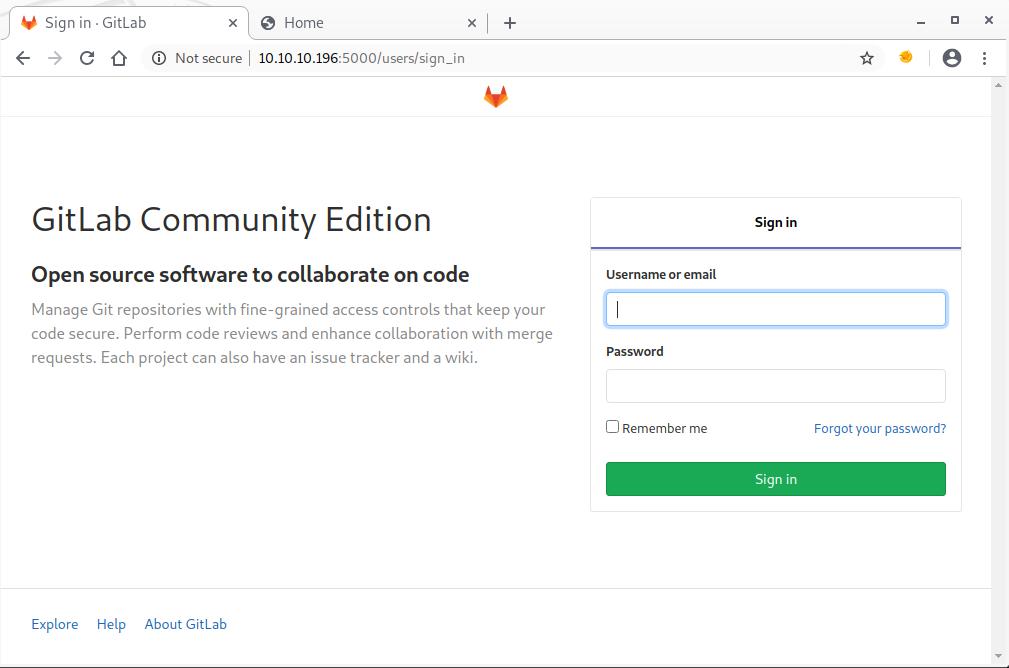The height and width of the screenshot is (668, 1009).
Task: Select the Sign in form tab
Action: coord(775,223)
